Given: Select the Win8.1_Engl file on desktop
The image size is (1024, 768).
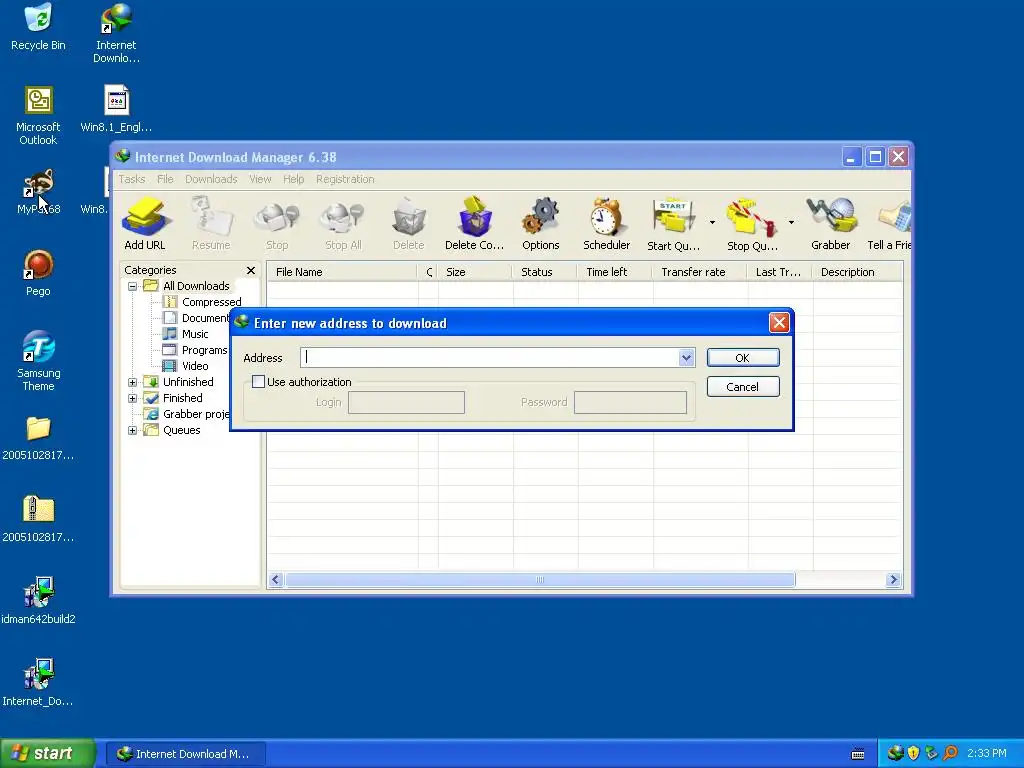Looking at the screenshot, I should click(116, 108).
